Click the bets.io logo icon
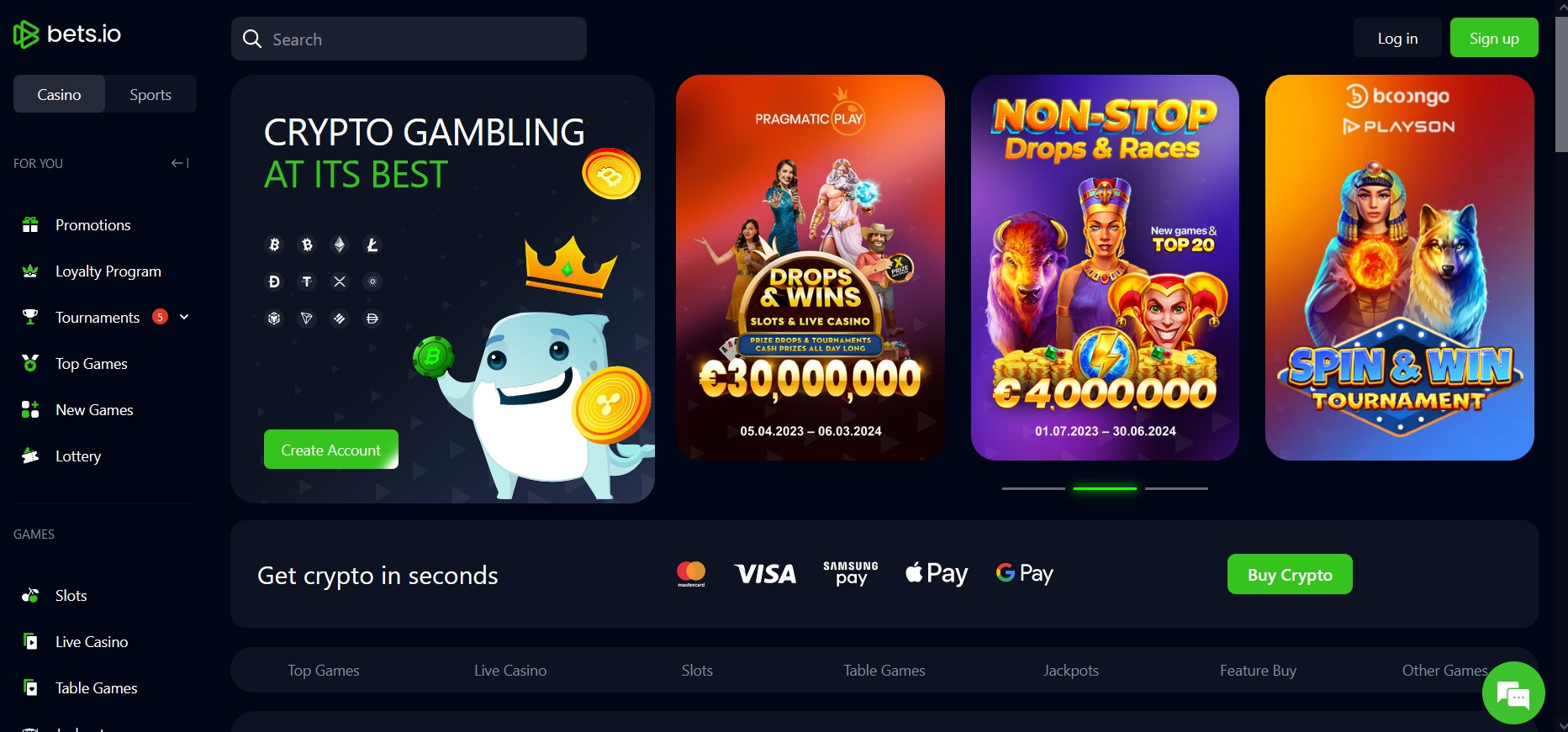The height and width of the screenshot is (732, 1568). click(26, 34)
